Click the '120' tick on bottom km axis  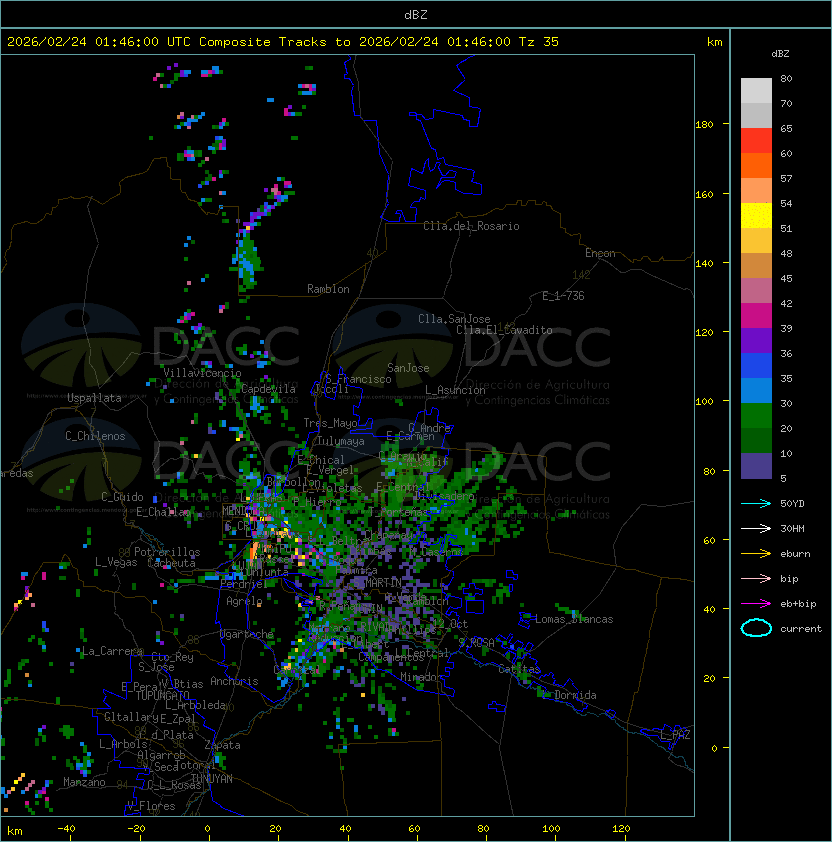coord(621,829)
